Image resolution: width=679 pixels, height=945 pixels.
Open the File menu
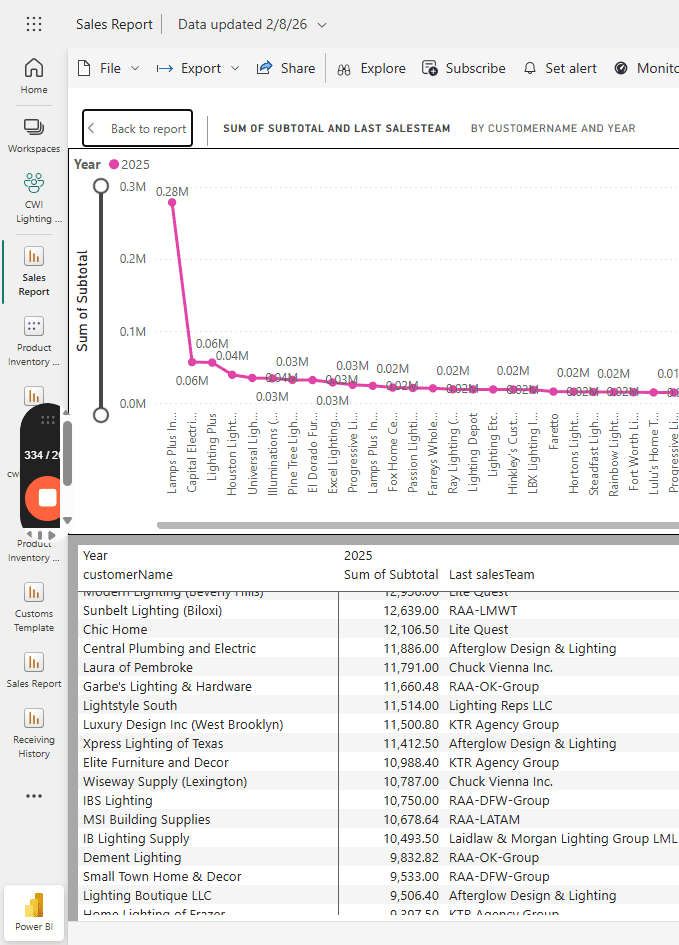click(109, 69)
